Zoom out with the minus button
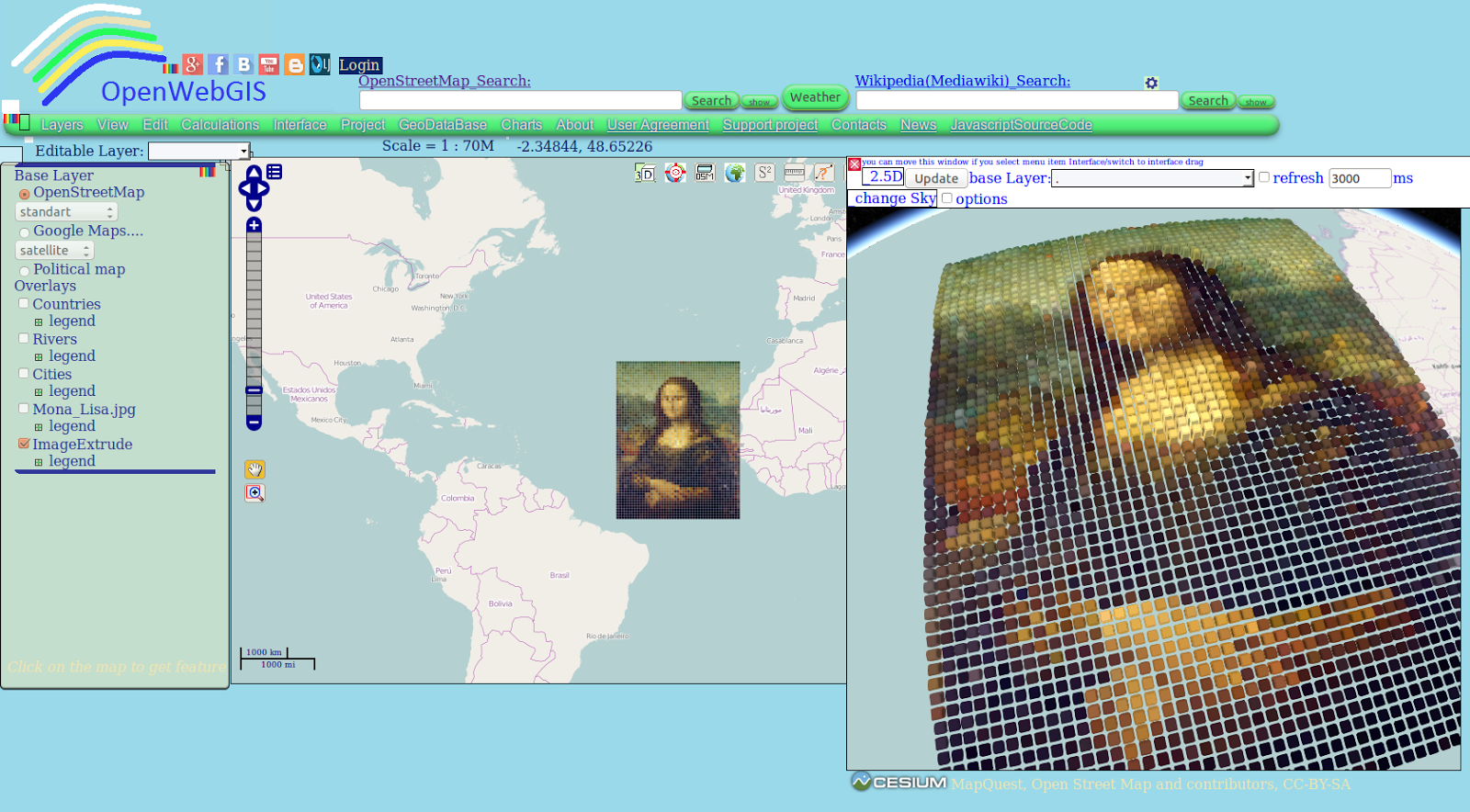The width and height of the screenshot is (1470, 812). pos(254,423)
